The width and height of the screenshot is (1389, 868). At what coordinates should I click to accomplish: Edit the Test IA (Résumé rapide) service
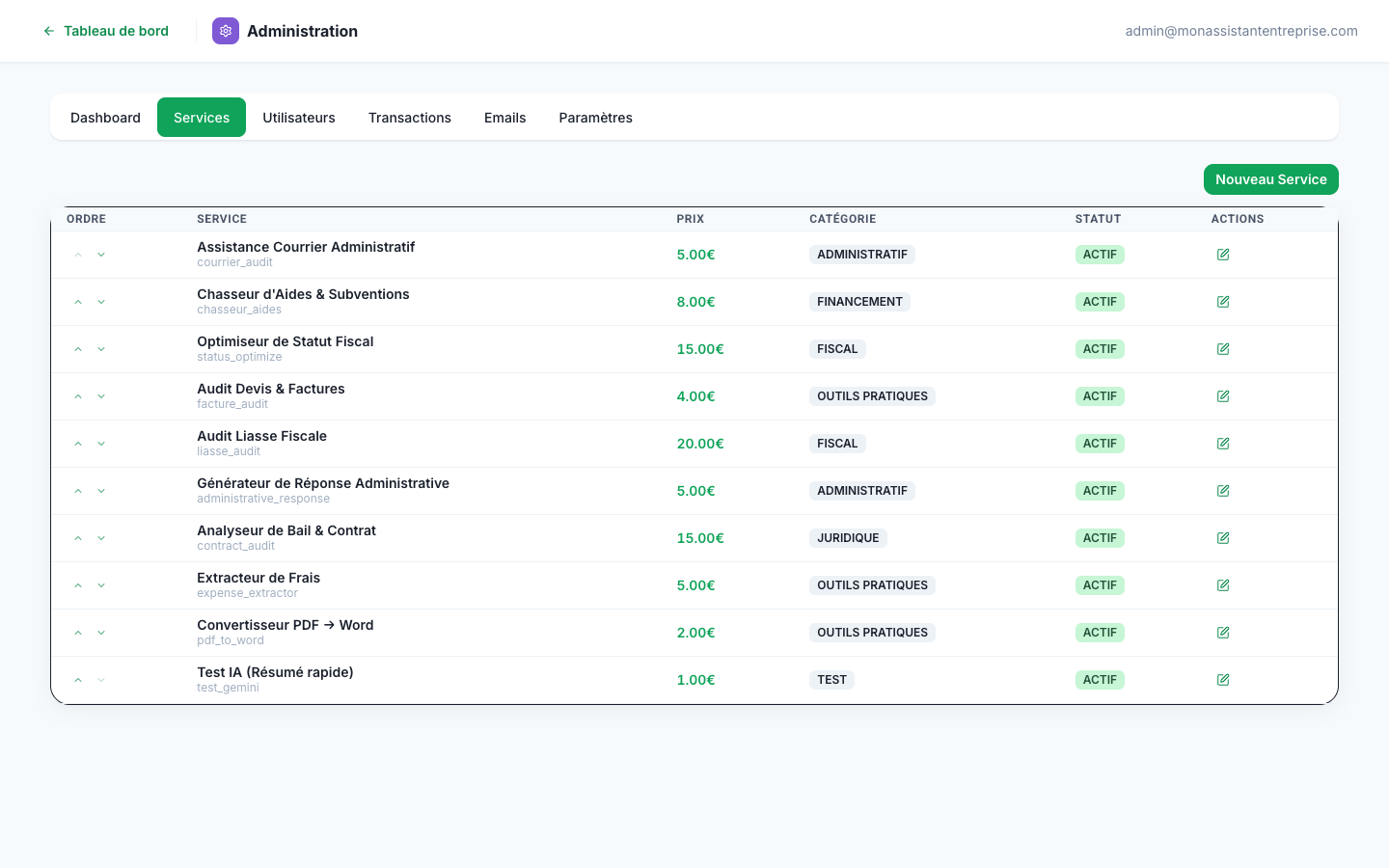click(1223, 680)
